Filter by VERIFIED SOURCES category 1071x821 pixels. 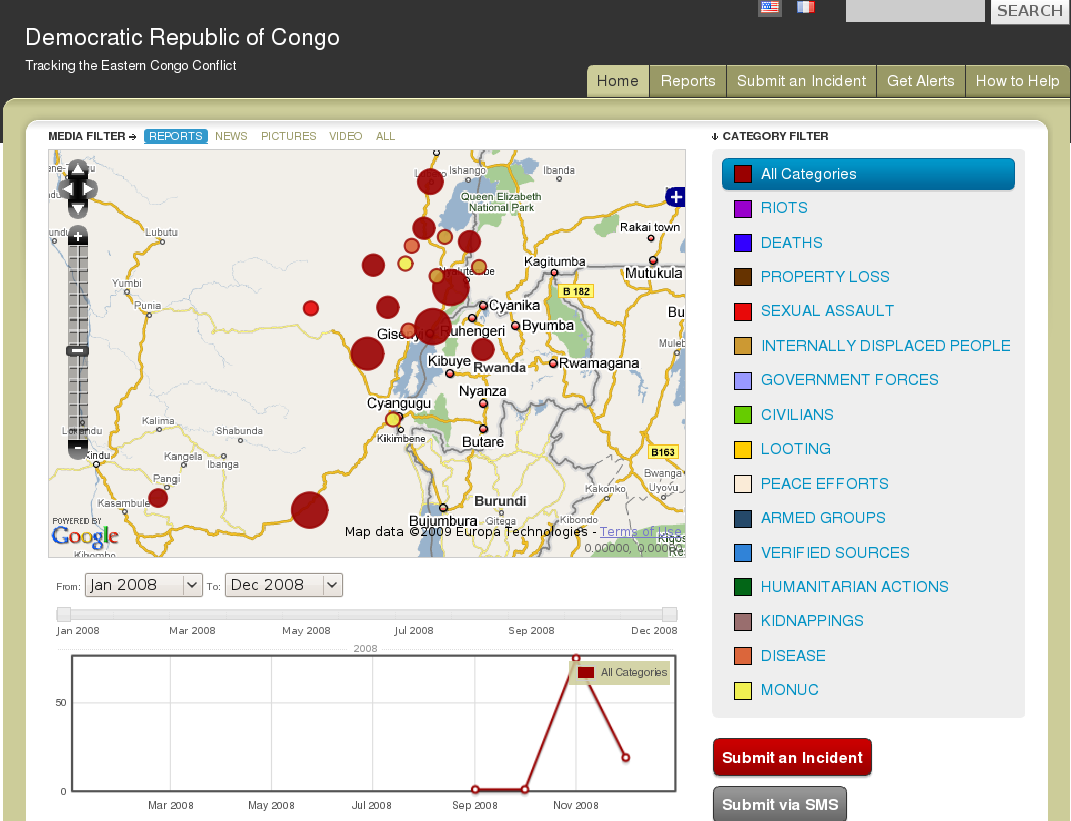click(835, 553)
